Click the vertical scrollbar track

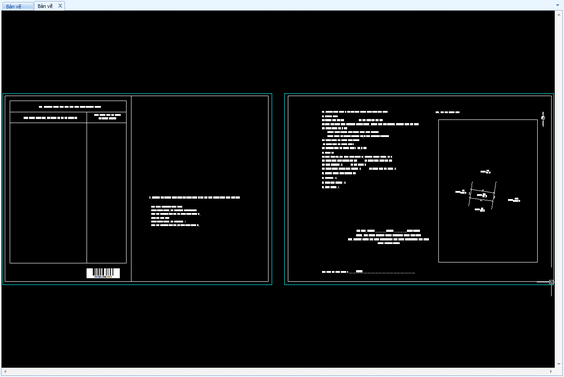[559, 189]
